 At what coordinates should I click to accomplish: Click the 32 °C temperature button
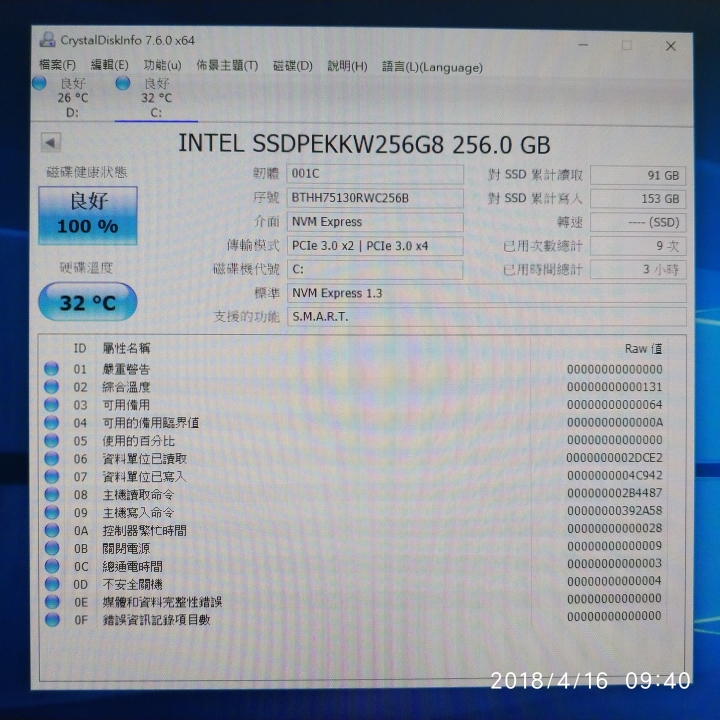click(88, 302)
